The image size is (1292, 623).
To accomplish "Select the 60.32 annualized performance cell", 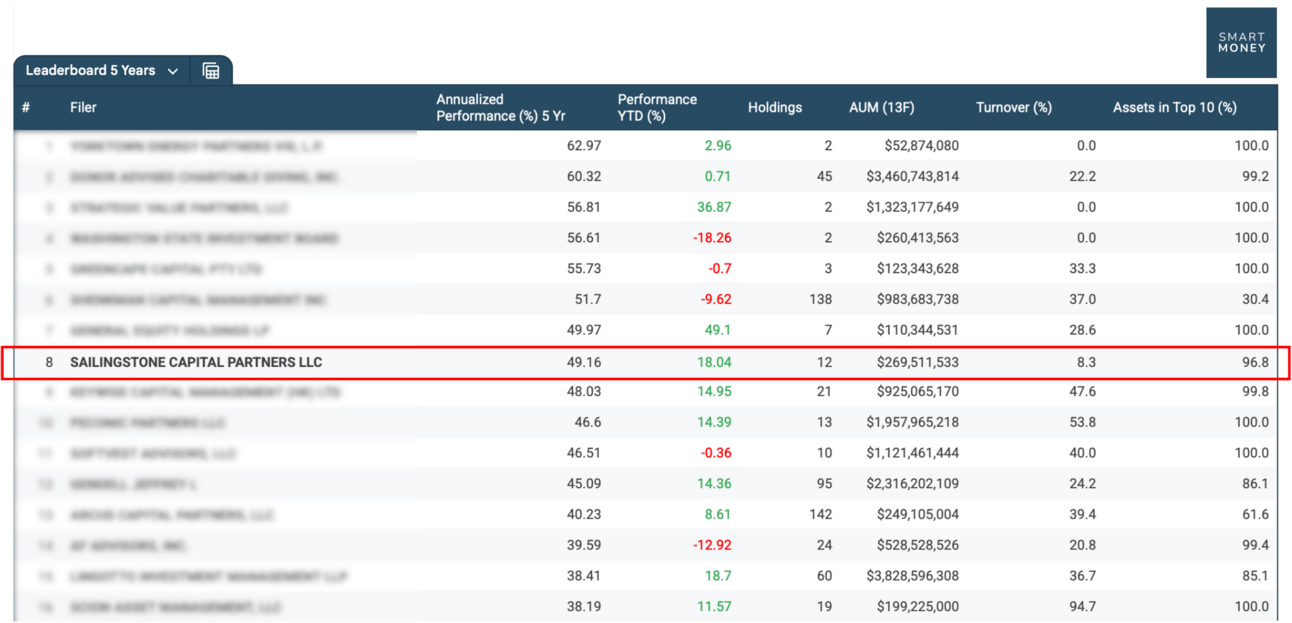I will tap(584, 177).
